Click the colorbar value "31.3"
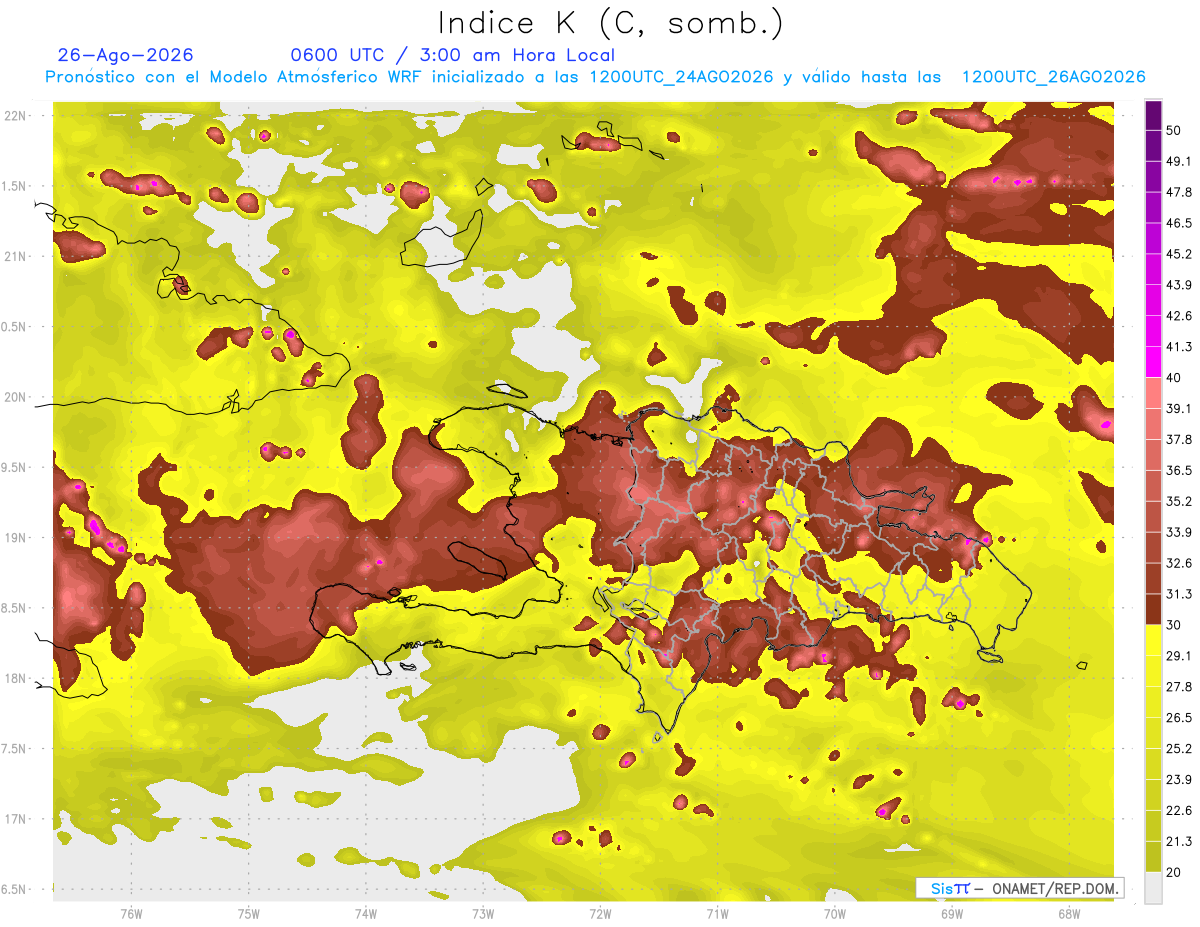 coord(1178,594)
